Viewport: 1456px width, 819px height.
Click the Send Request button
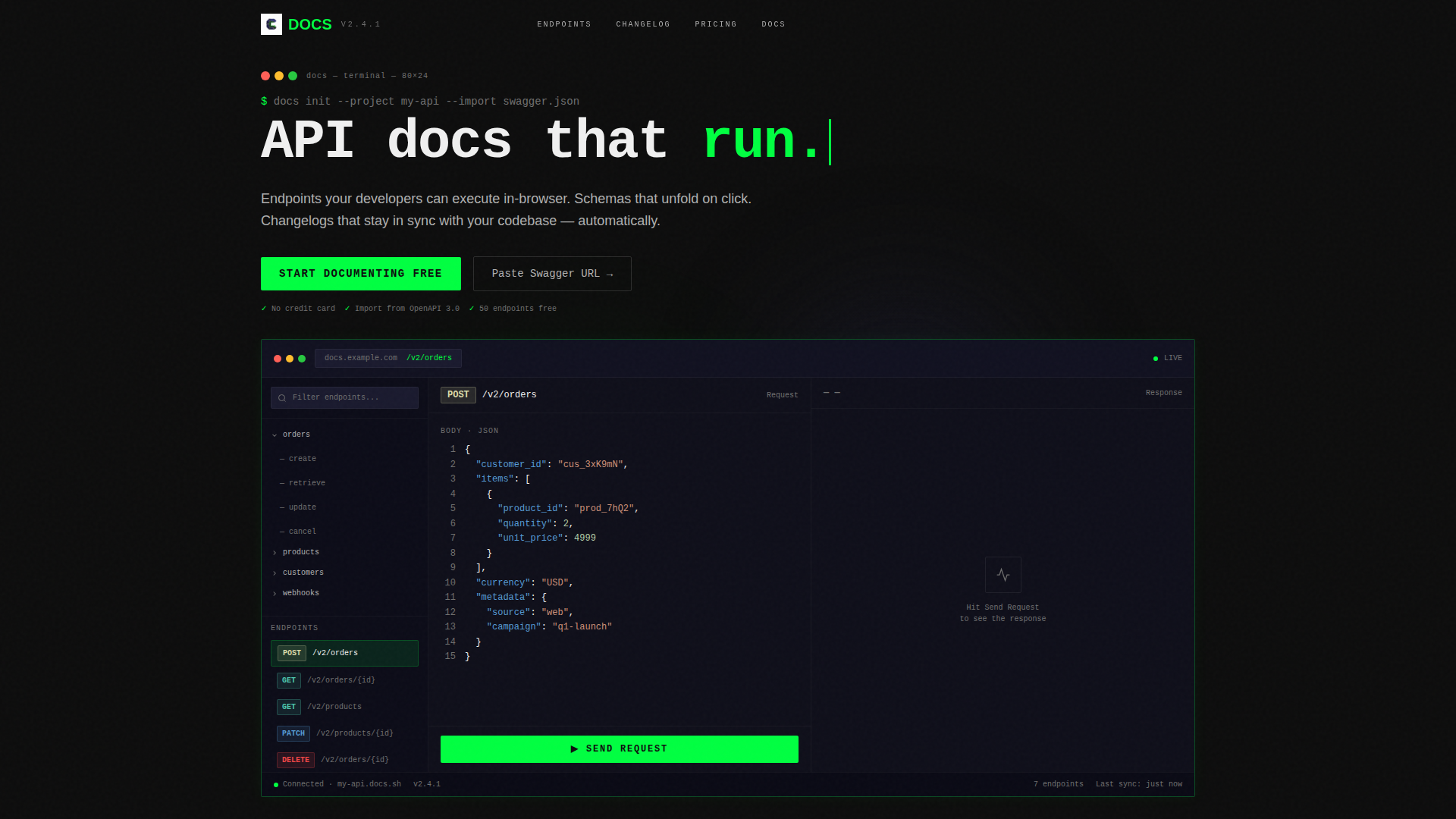[x=620, y=749]
